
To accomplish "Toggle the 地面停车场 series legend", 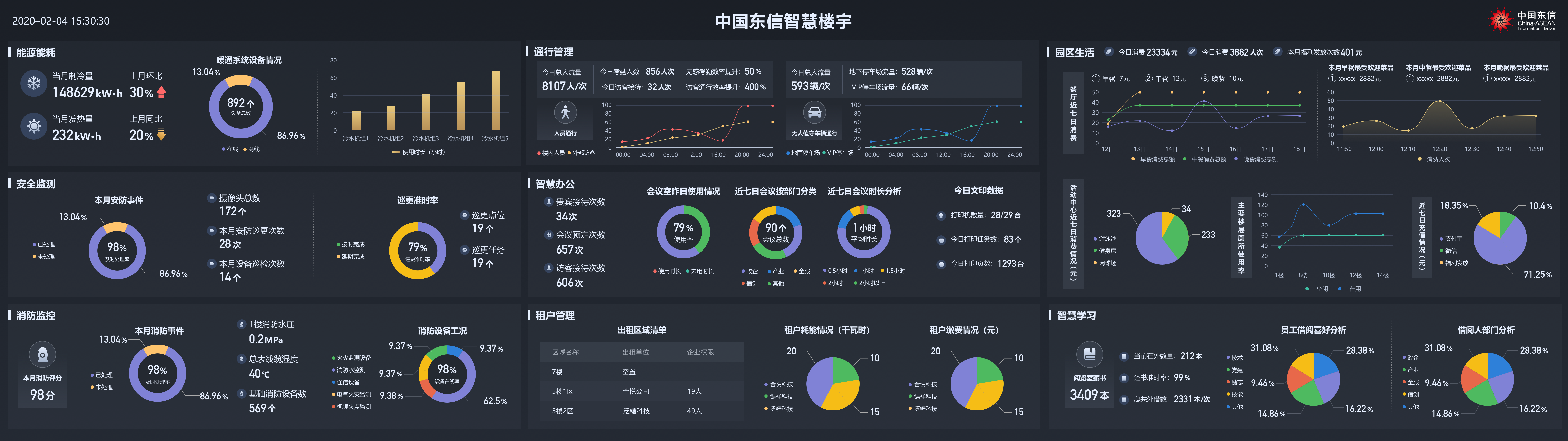I will click(803, 153).
